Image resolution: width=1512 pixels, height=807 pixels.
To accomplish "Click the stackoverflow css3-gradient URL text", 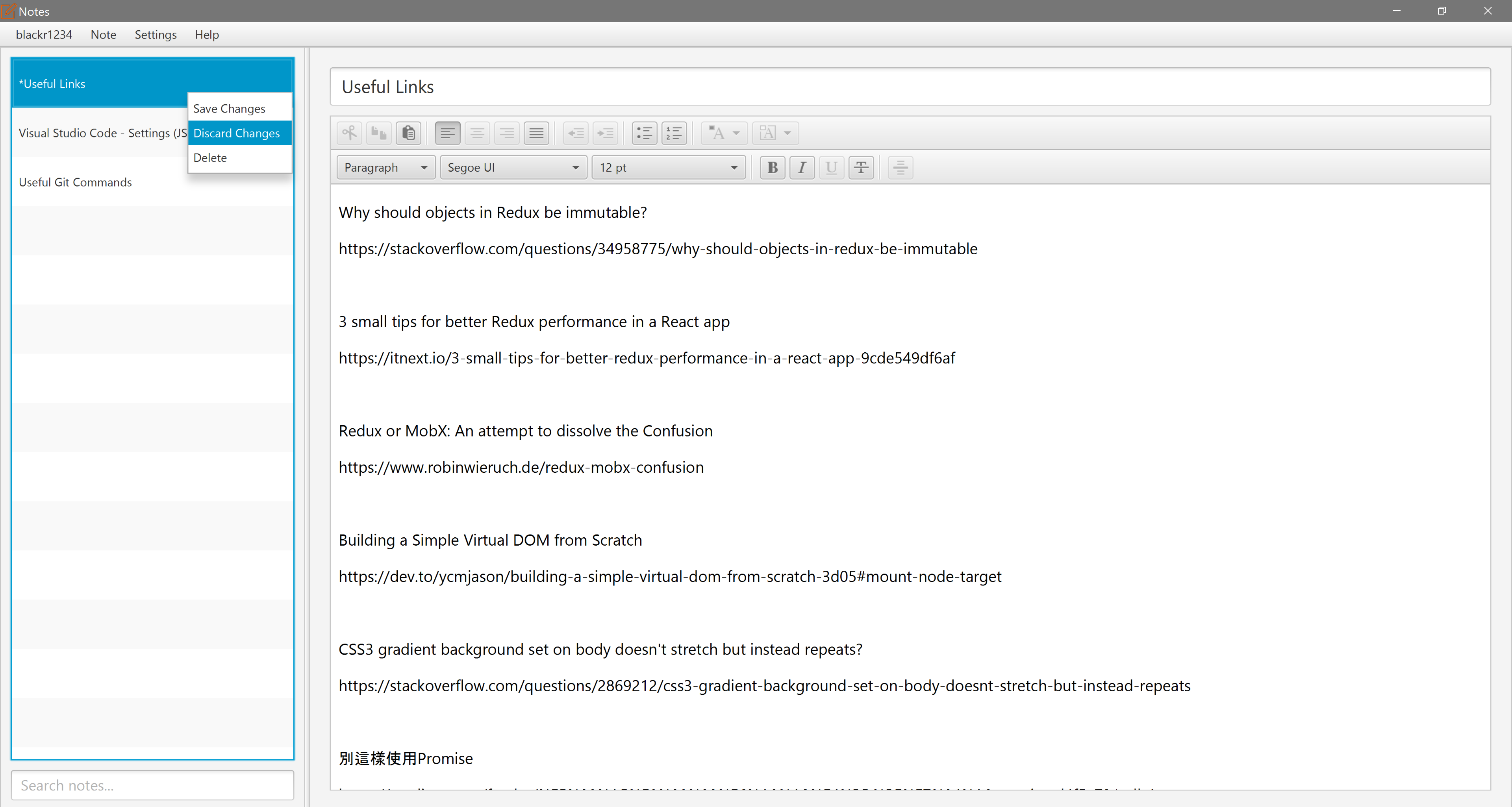I will tap(764, 685).
